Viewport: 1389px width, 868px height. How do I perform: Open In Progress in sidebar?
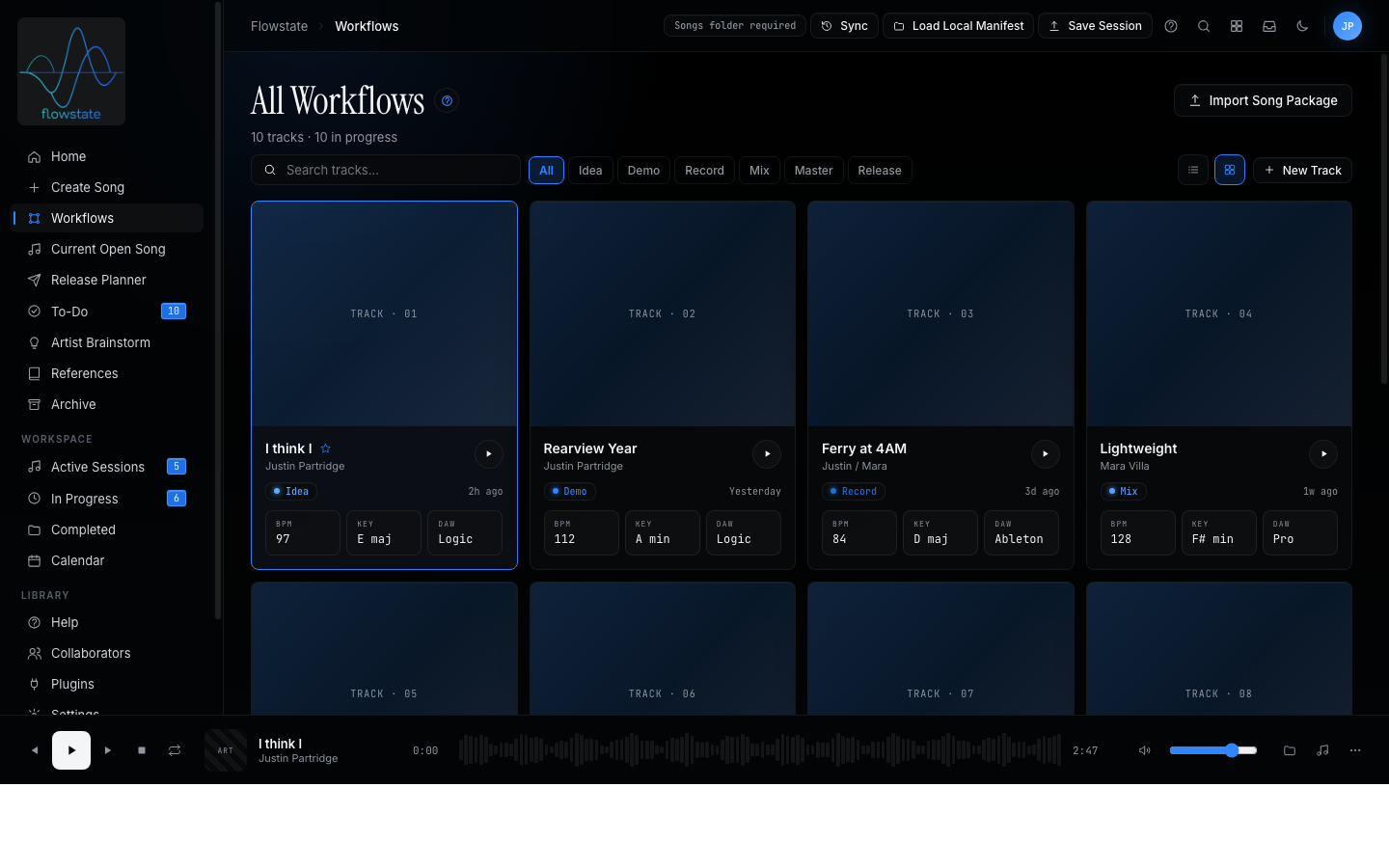(x=107, y=499)
